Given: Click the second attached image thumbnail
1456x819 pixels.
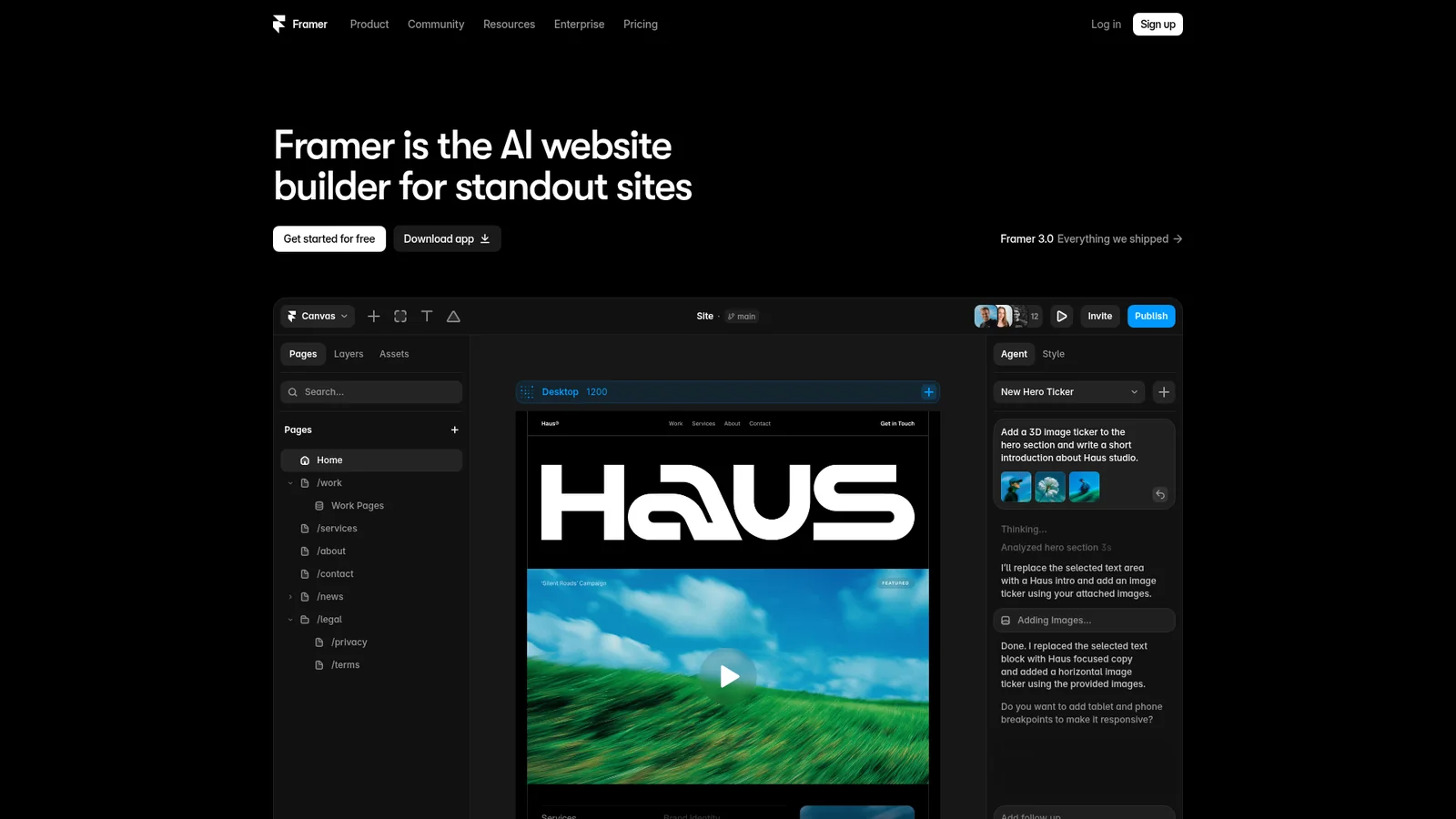Looking at the screenshot, I should tap(1050, 487).
